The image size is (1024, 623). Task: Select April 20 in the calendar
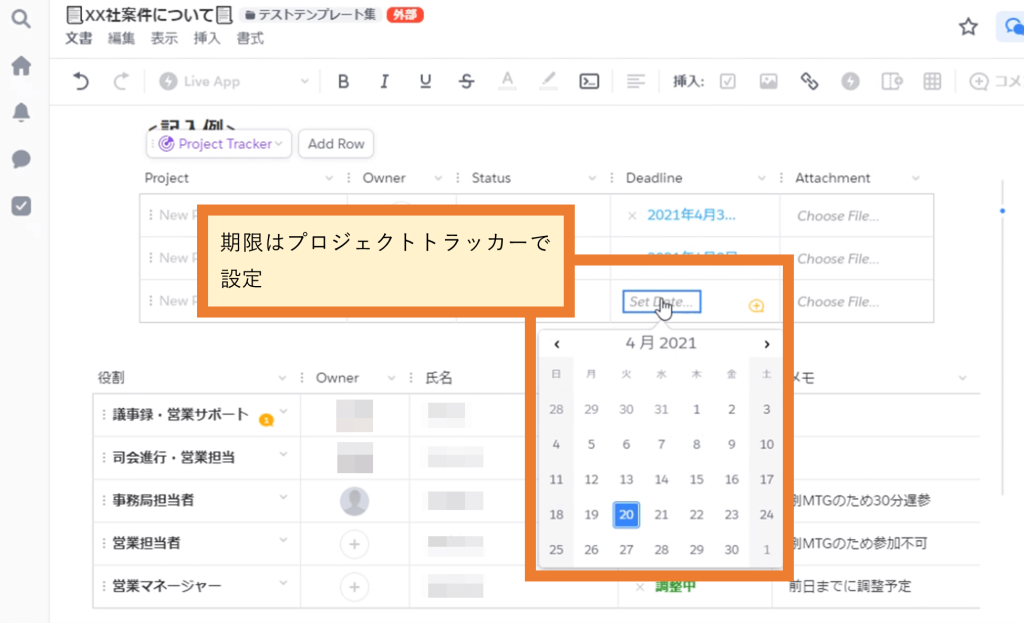tap(626, 515)
